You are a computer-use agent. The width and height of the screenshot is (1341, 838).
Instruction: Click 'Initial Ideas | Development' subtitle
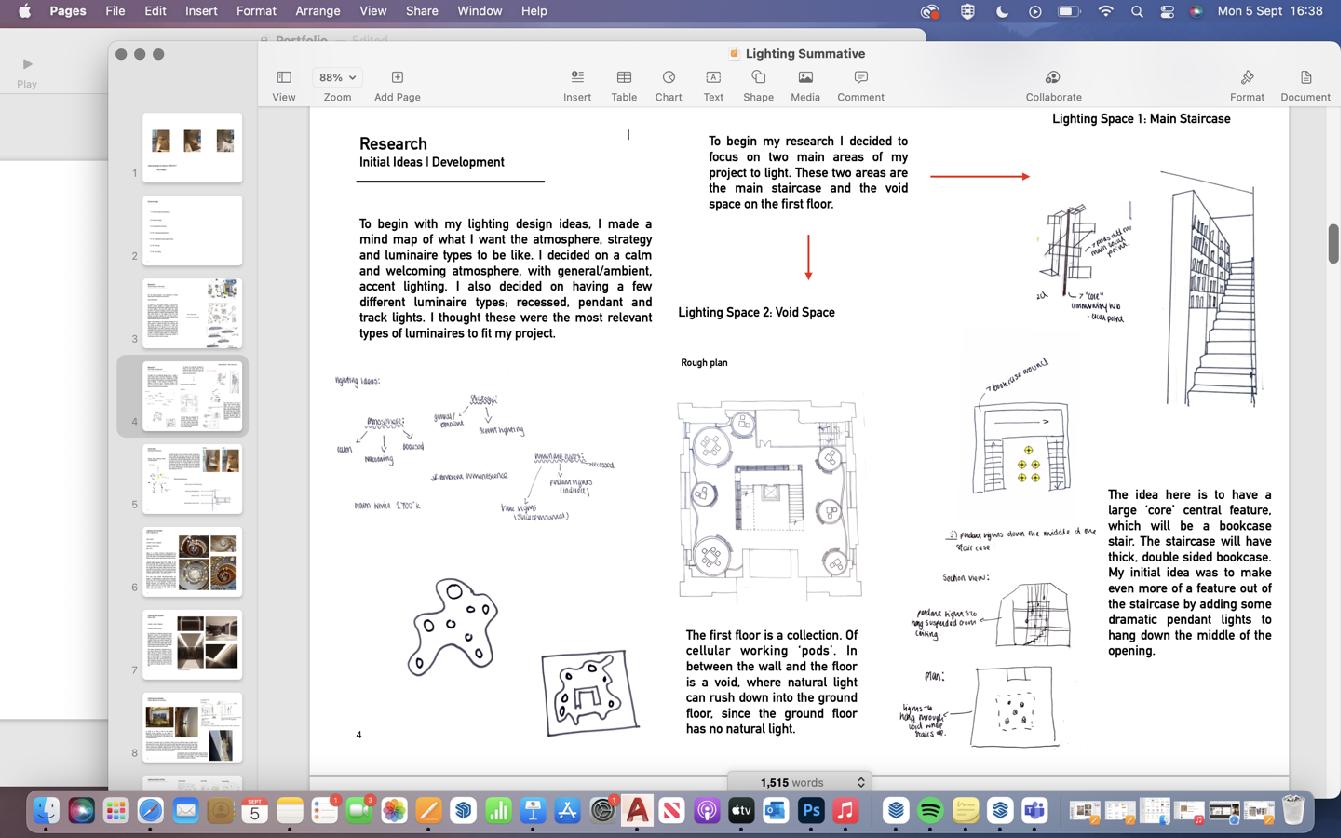[x=432, y=162]
